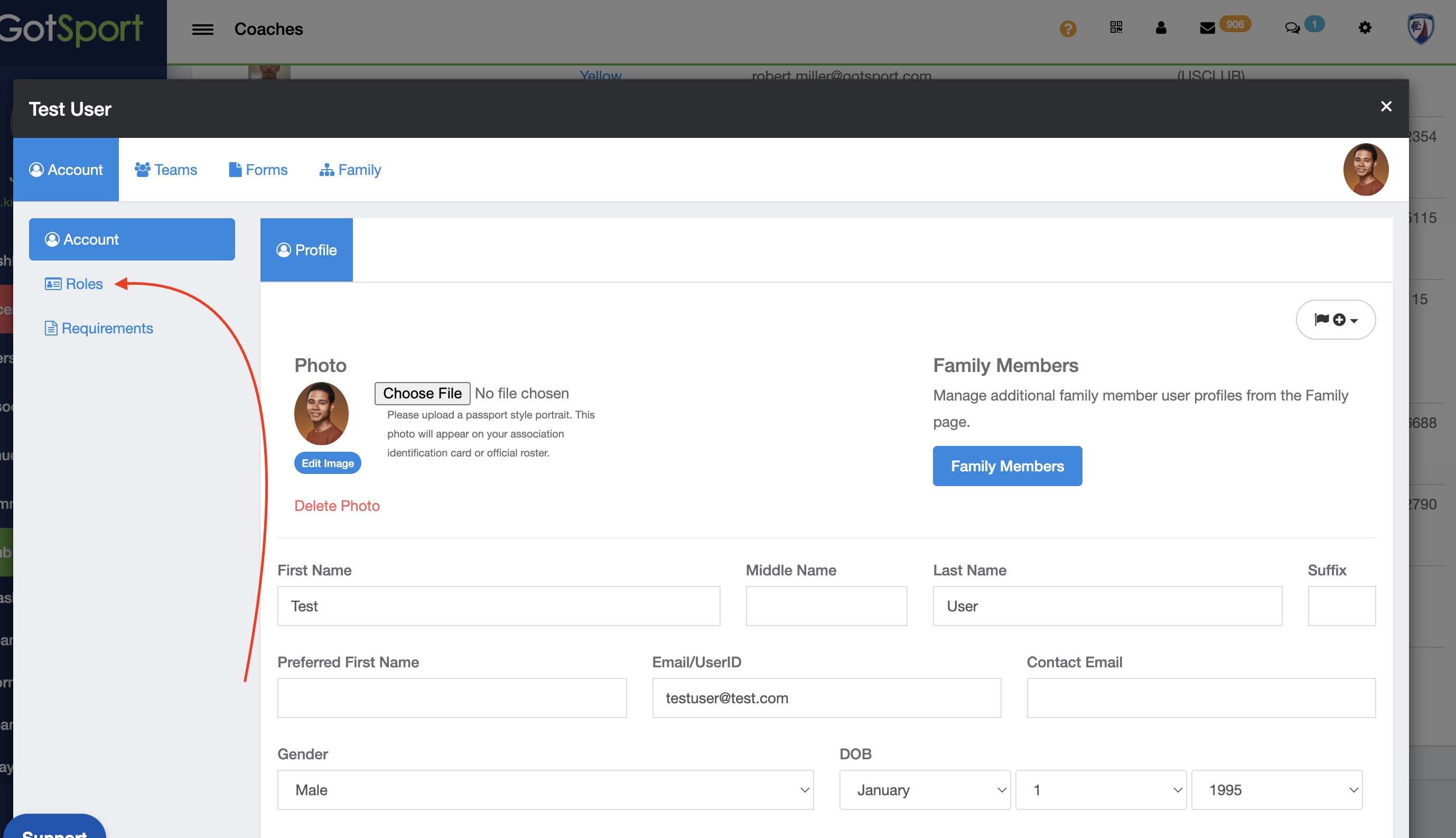This screenshot has width=1456, height=838.
Task: Open the settings gear icon
Action: pos(1365,27)
